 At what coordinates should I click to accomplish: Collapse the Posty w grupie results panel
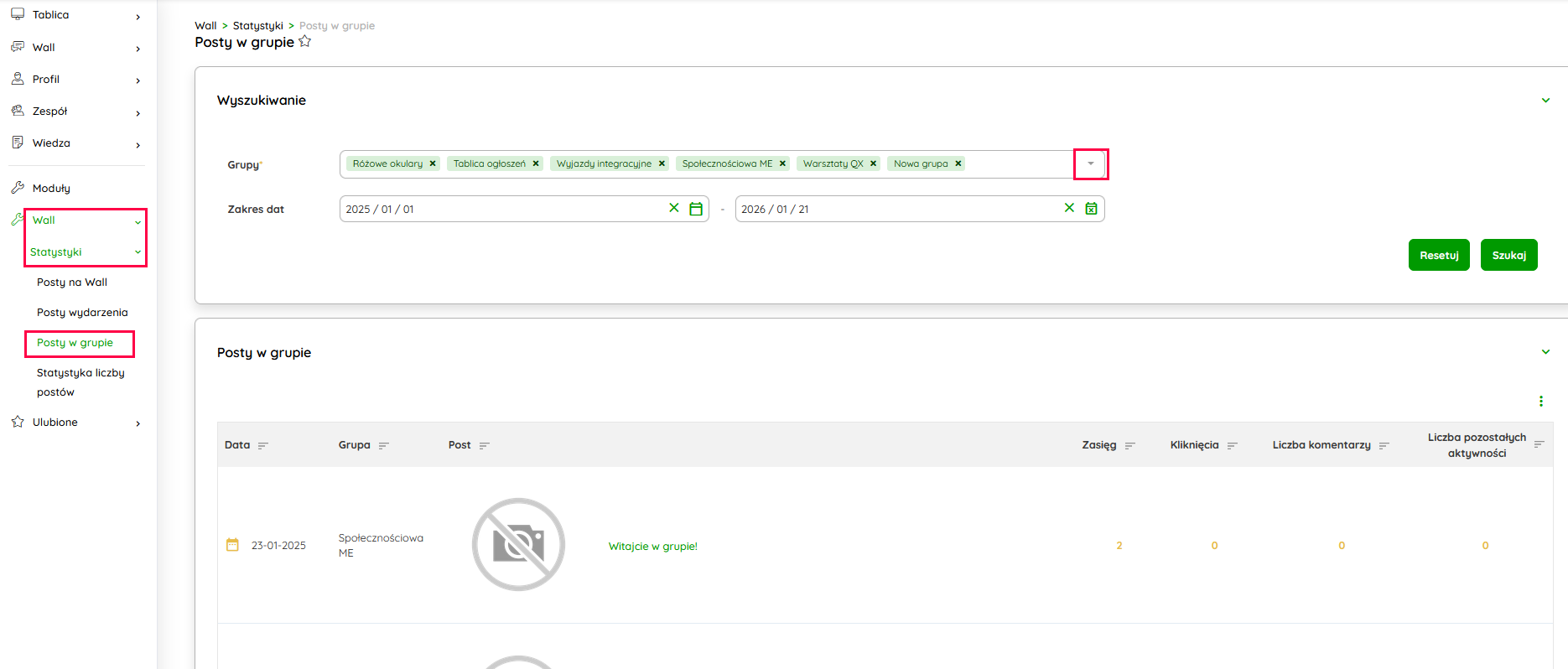pos(1545,352)
